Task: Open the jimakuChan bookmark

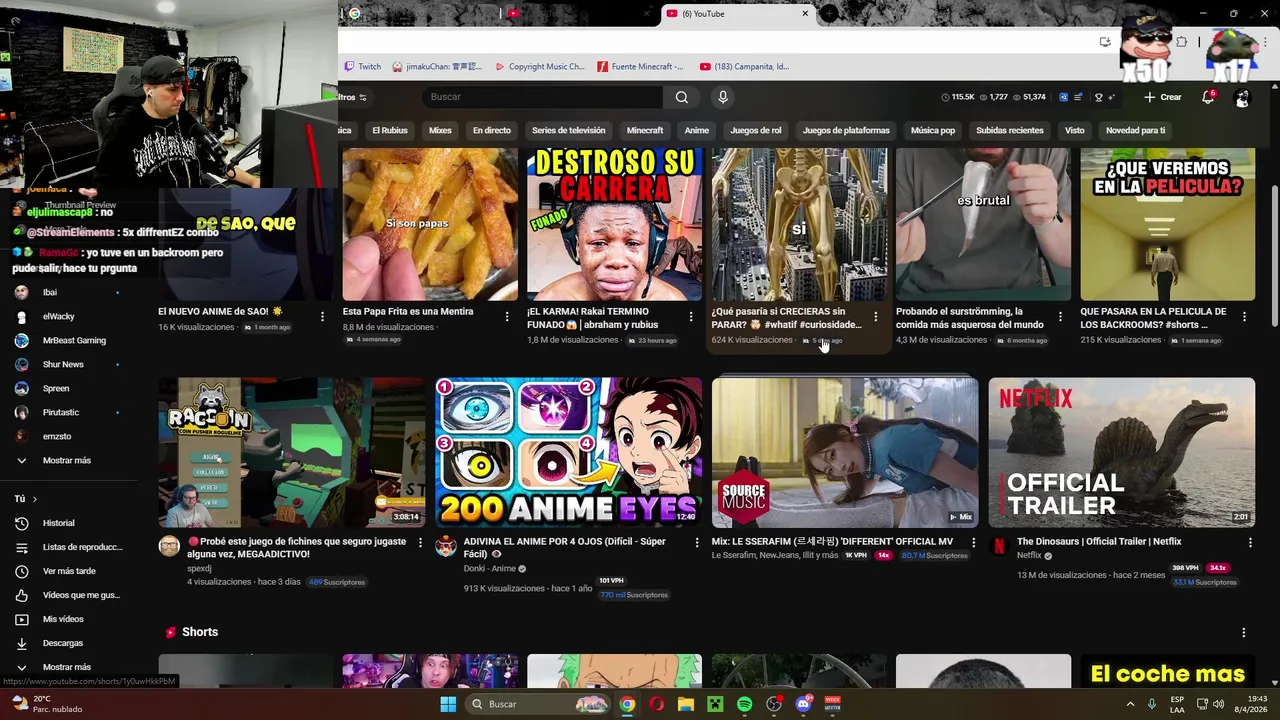Action: point(438,67)
